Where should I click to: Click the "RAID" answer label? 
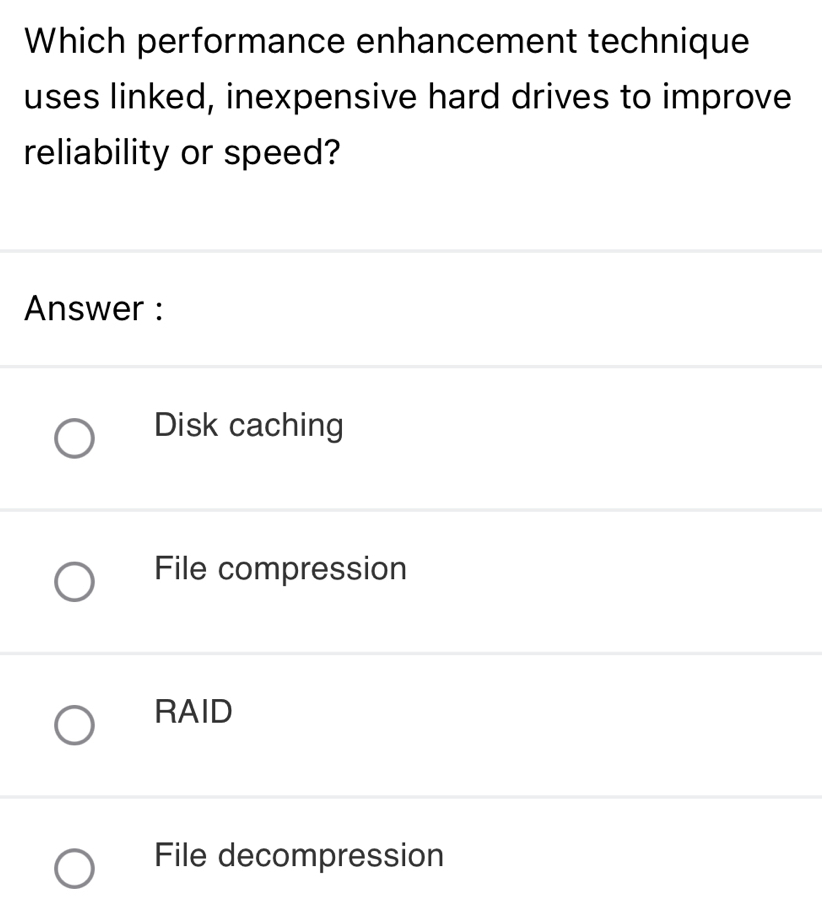click(194, 712)
